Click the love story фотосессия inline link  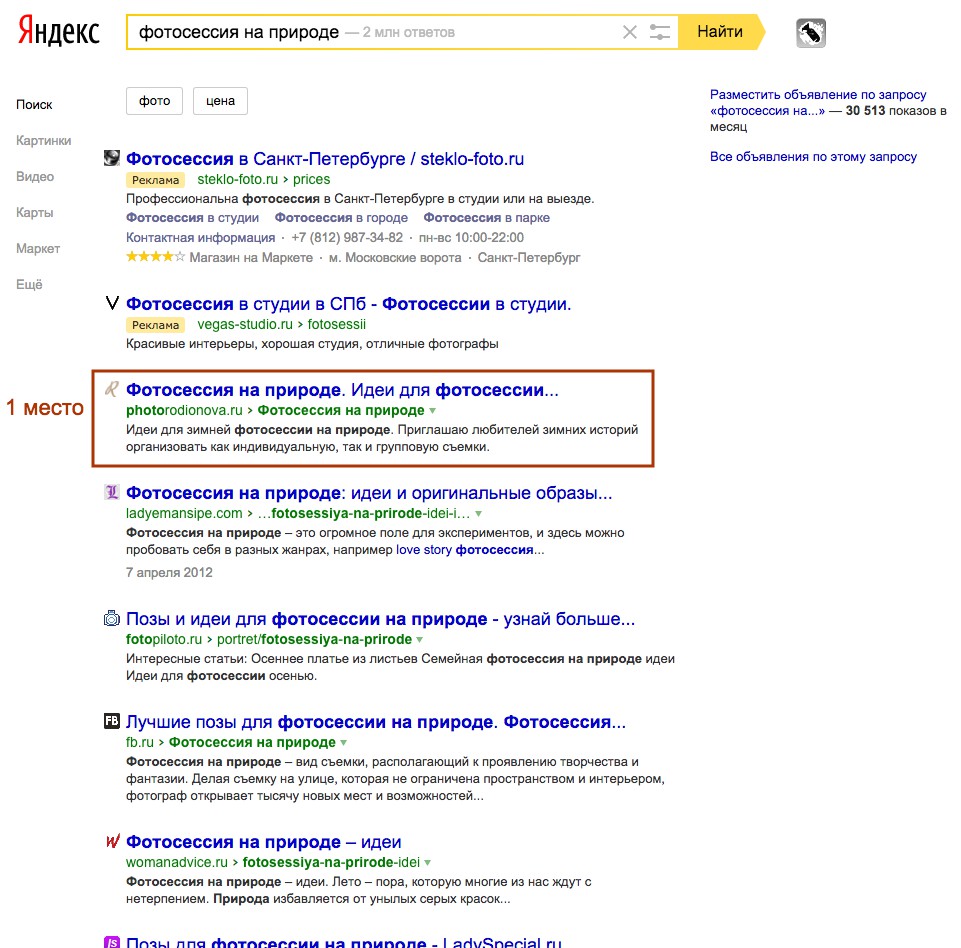(465, 550)
